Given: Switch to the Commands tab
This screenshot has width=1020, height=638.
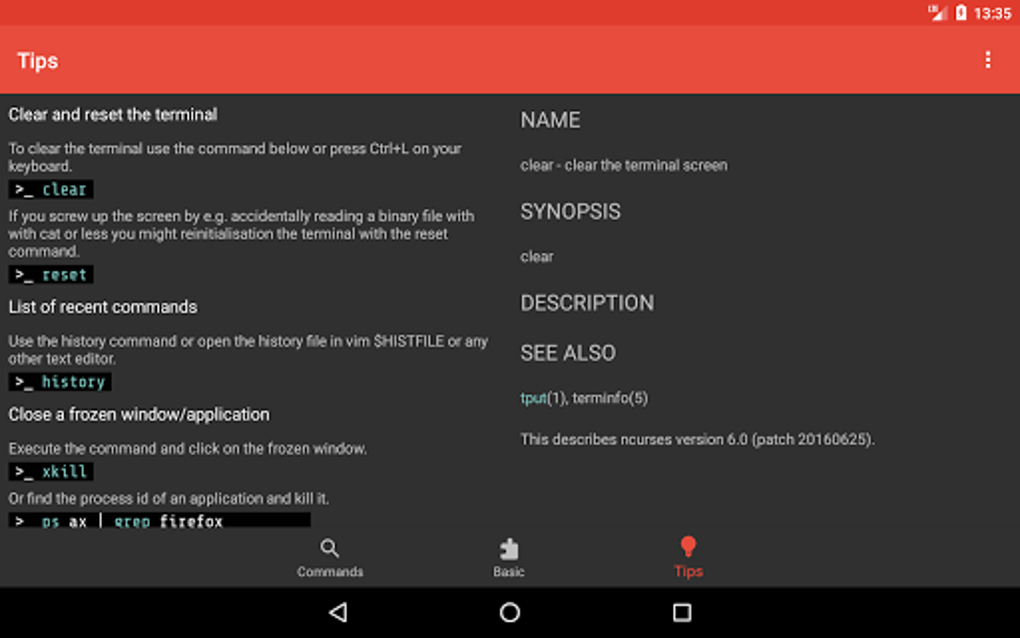Looking at the screenshot, I should [329, 558].
